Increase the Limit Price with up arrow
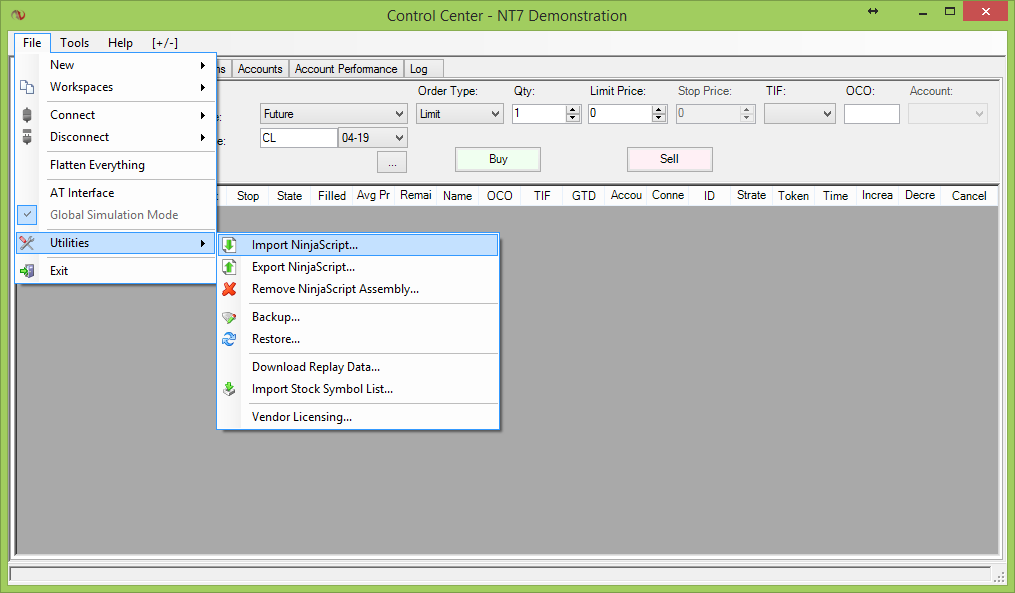The width and height of the screenshot is (1015, 593). pyautogui.click(x=659, y=109)
